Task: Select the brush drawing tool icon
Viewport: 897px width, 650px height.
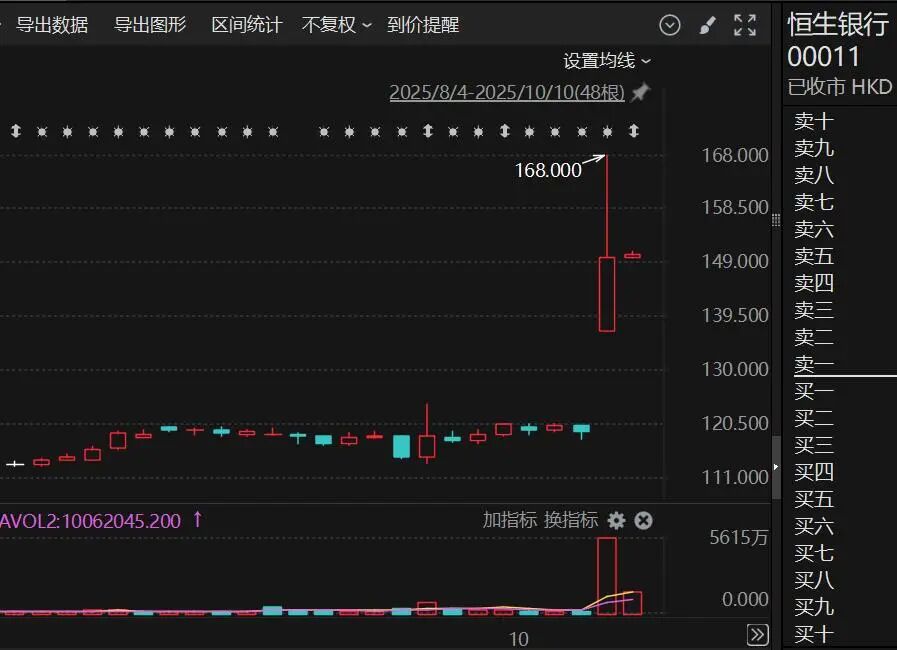Action: (708, 25)
